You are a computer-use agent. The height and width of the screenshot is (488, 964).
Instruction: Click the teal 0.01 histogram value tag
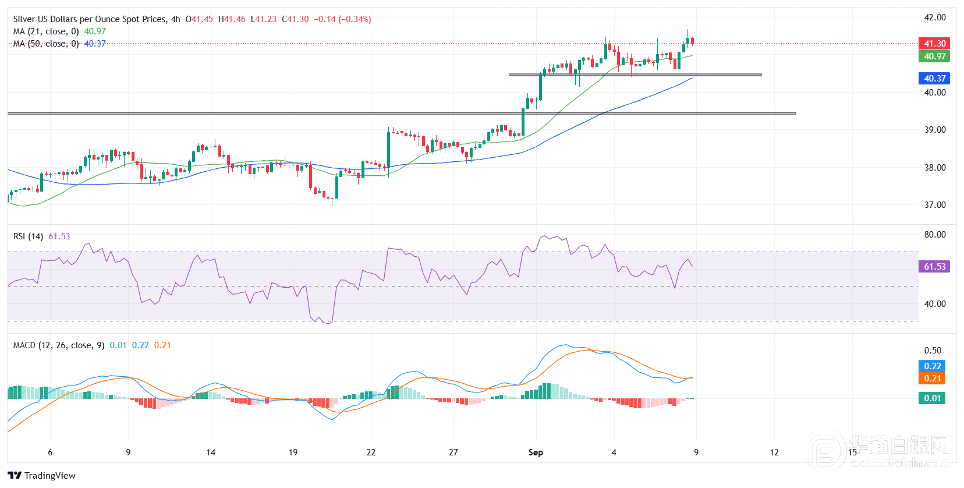(x=934, y=399)
